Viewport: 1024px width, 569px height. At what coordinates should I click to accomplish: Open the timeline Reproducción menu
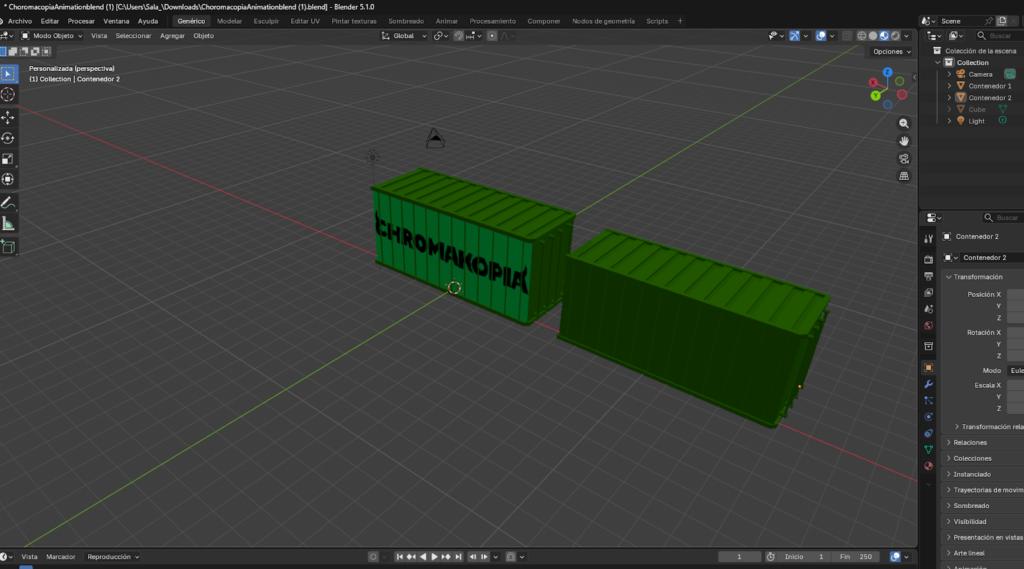click(113, 557)
